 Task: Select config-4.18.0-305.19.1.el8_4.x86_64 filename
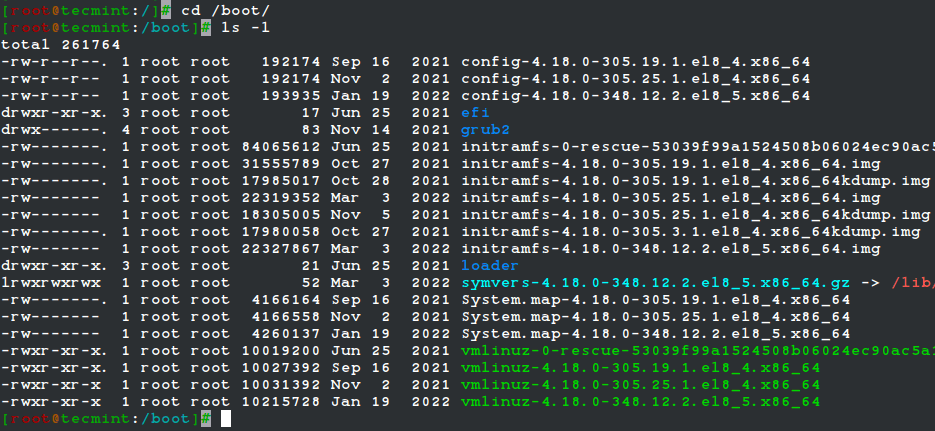635,61
